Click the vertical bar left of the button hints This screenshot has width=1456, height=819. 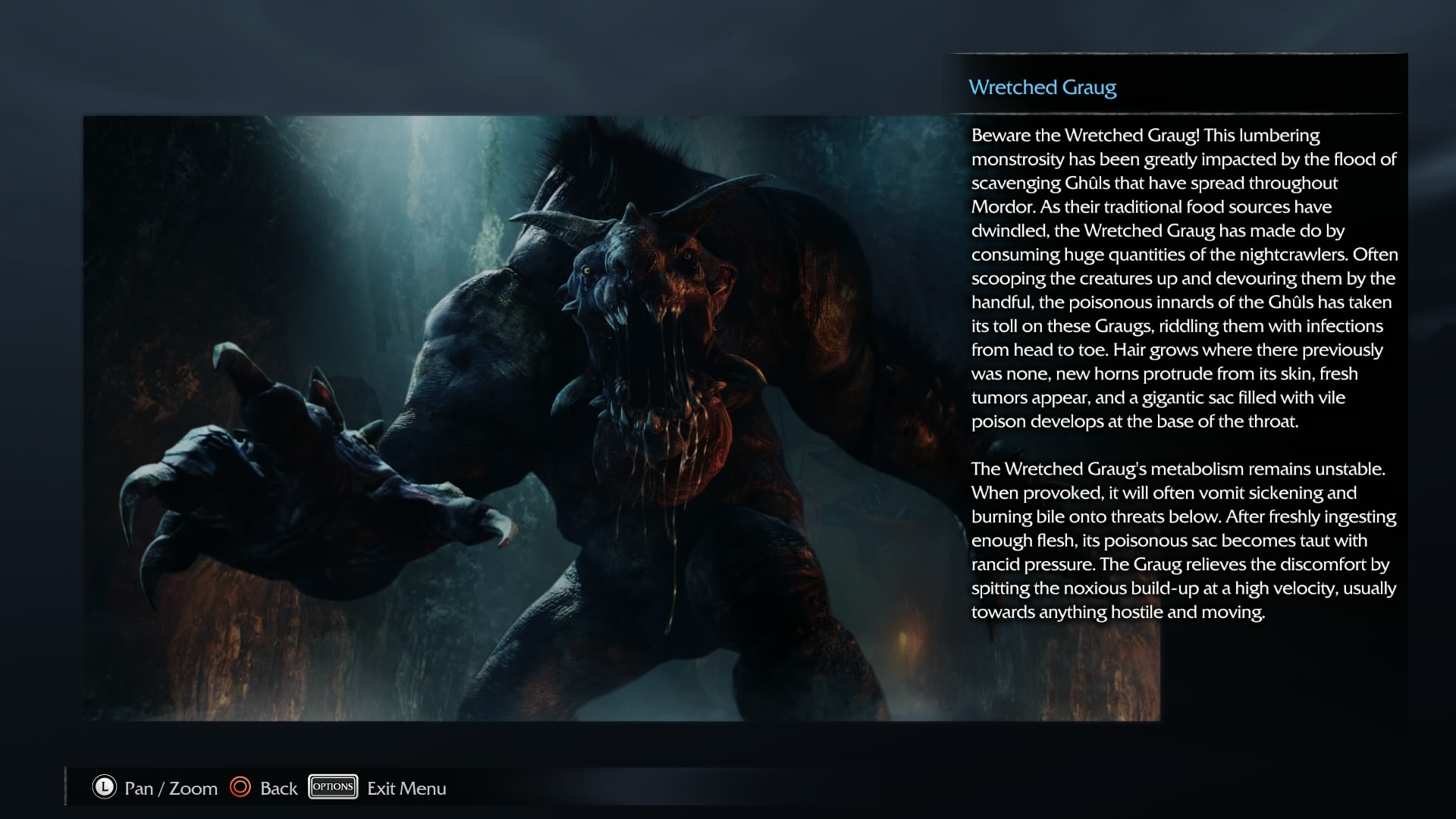click(x=66, y=786)
